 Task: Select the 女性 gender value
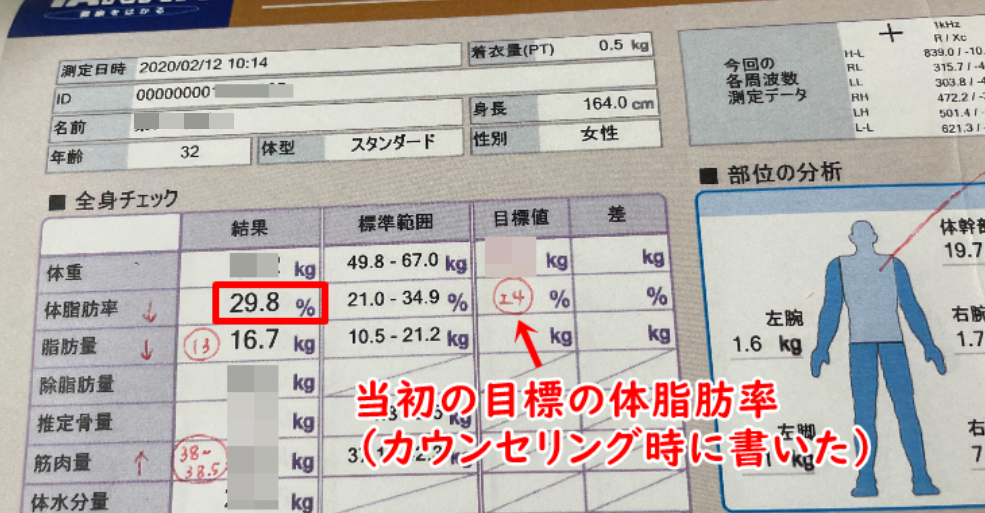point(599,133)
